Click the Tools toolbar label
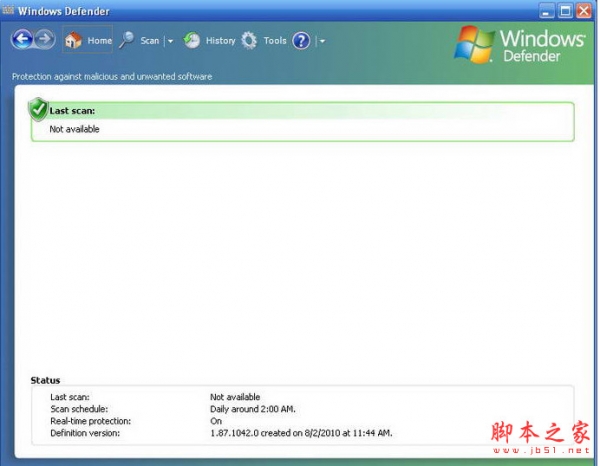Image resolution: width=600 pixels, height=466 pixels. click(x=275, y=41)
